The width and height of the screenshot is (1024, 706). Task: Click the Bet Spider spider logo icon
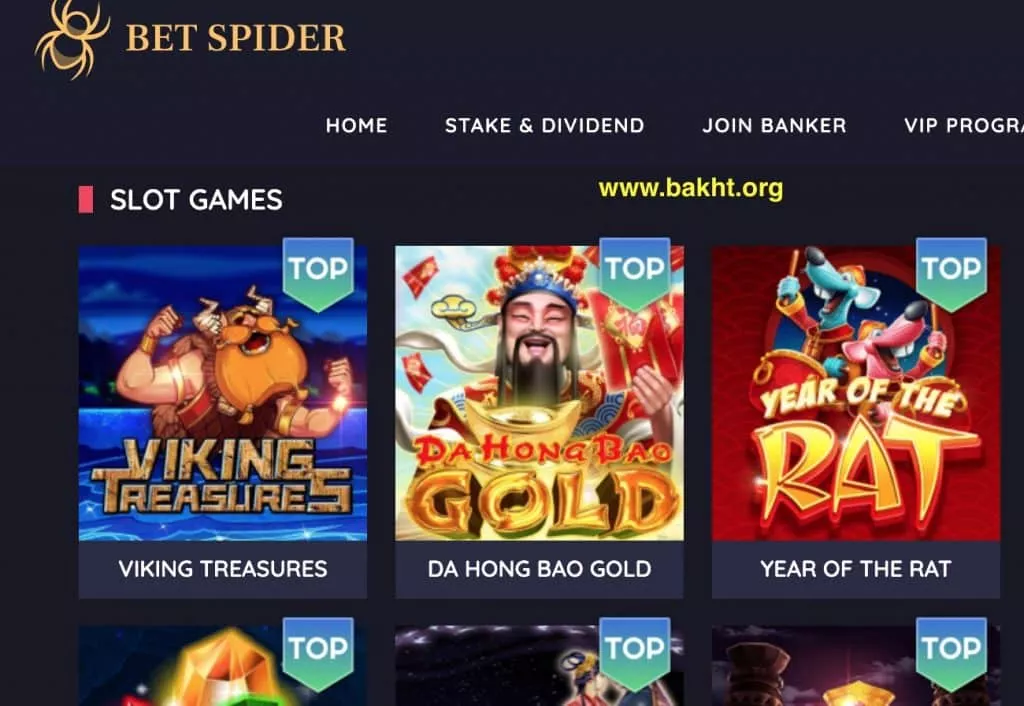[72, 38]
